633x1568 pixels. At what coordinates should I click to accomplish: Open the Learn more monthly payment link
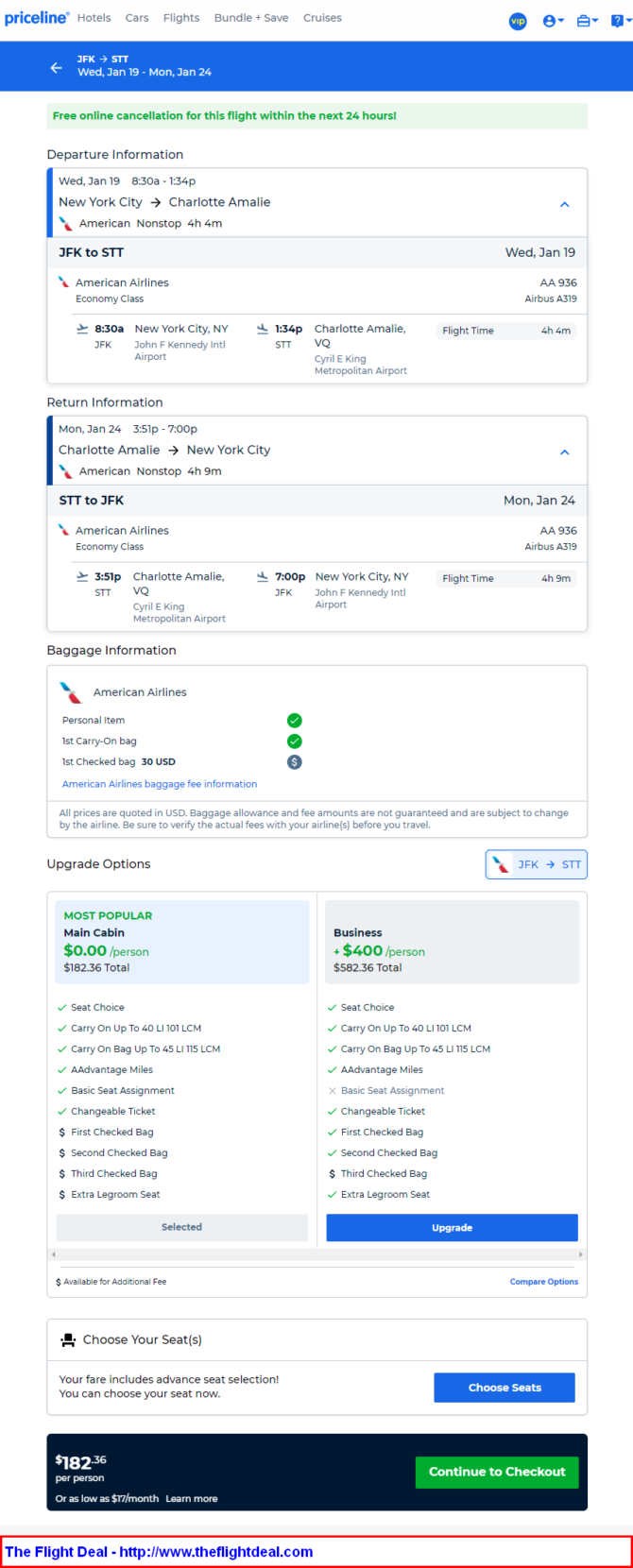[x=192, y=1498]
